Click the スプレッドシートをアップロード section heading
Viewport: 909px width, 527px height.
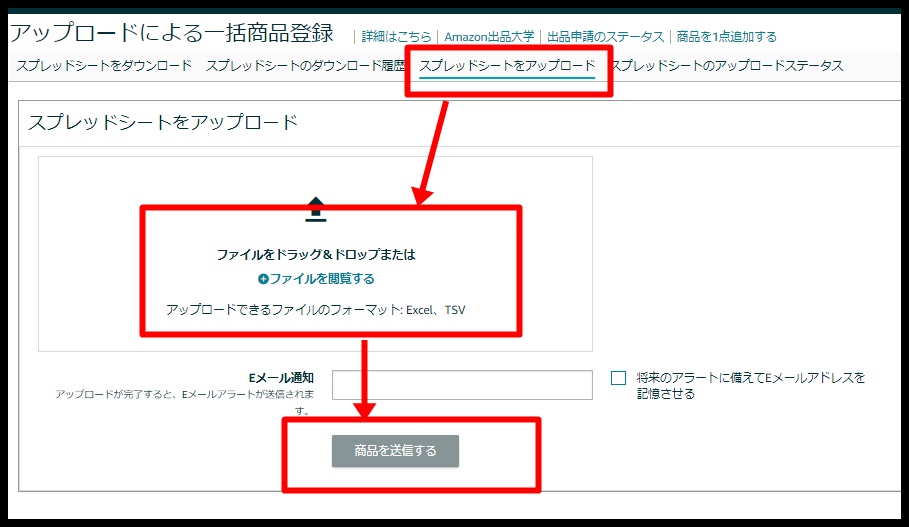163,122
